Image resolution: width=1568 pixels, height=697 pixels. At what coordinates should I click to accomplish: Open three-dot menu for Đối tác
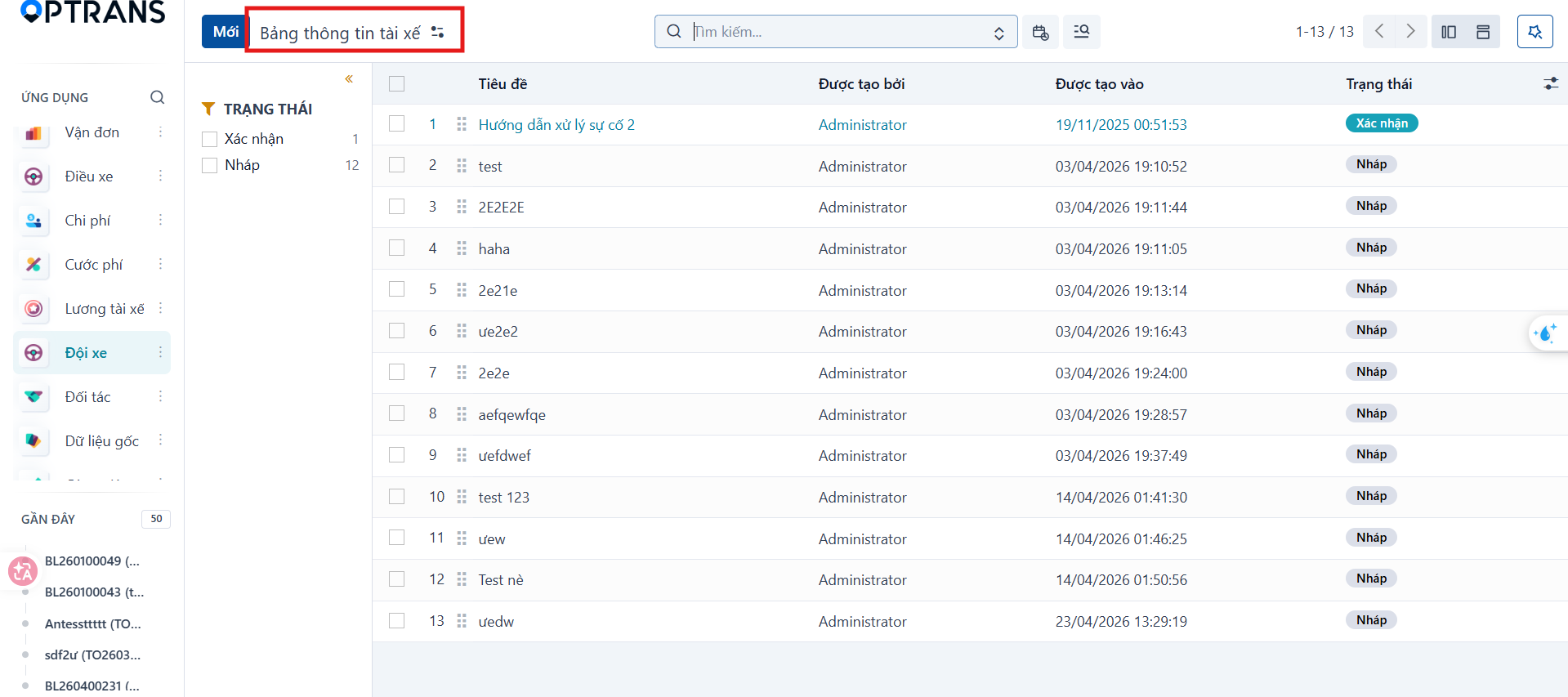(x=160, y=397)
